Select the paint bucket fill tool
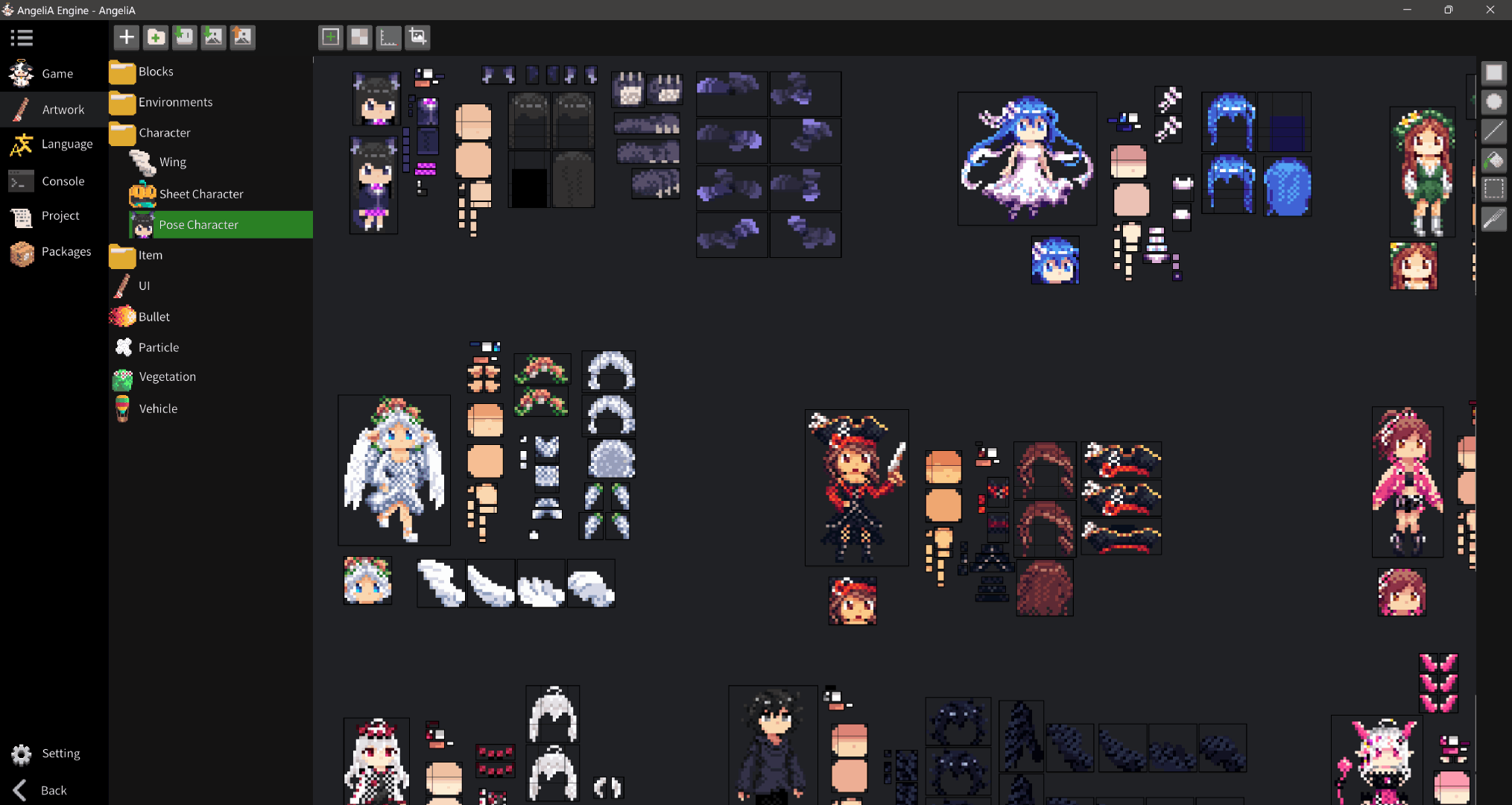Screen dimensions: 1512x805 [x=1493, y=160]
